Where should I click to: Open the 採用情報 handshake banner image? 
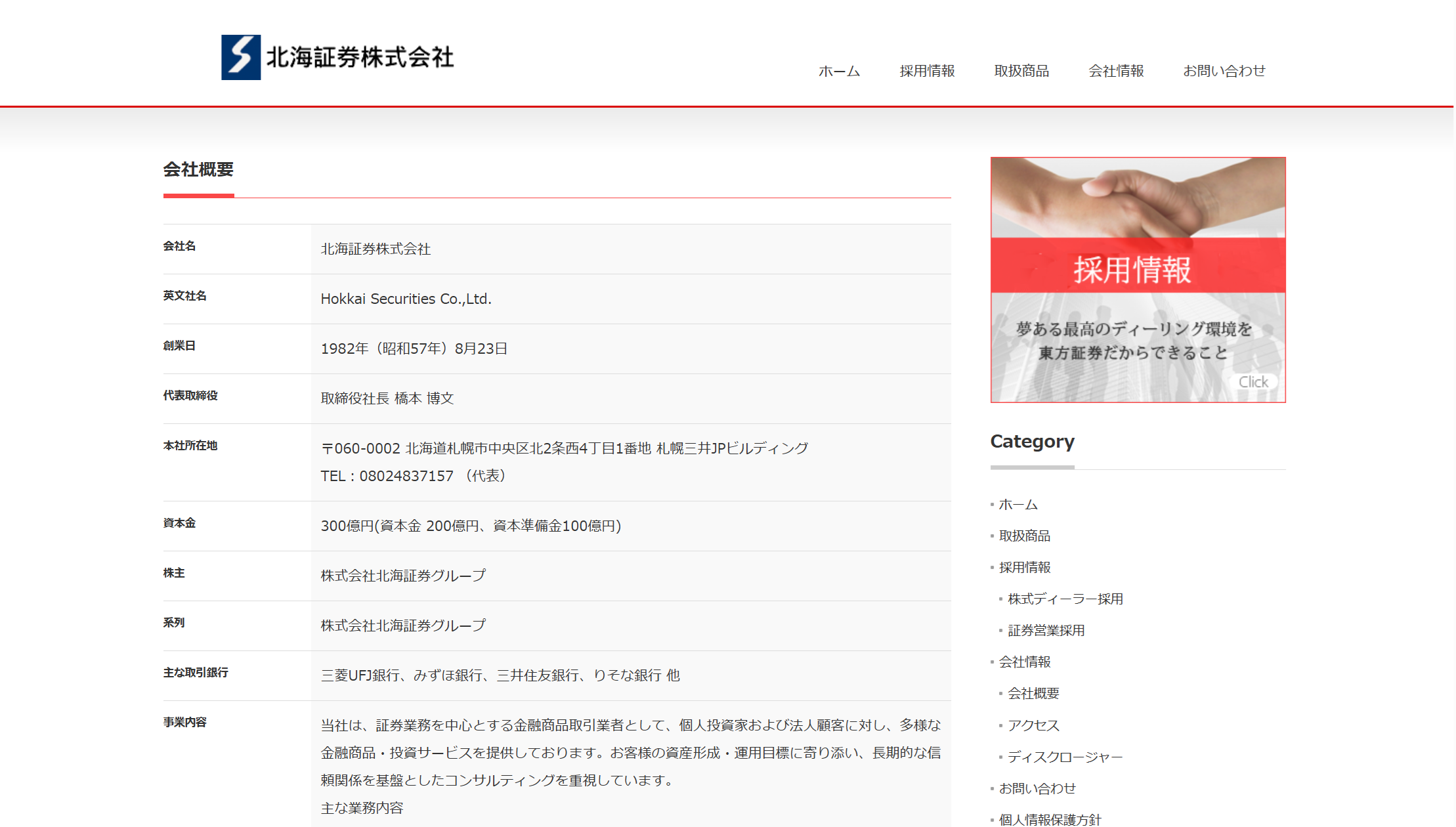pyautogui.click(x=1138, y=280)
